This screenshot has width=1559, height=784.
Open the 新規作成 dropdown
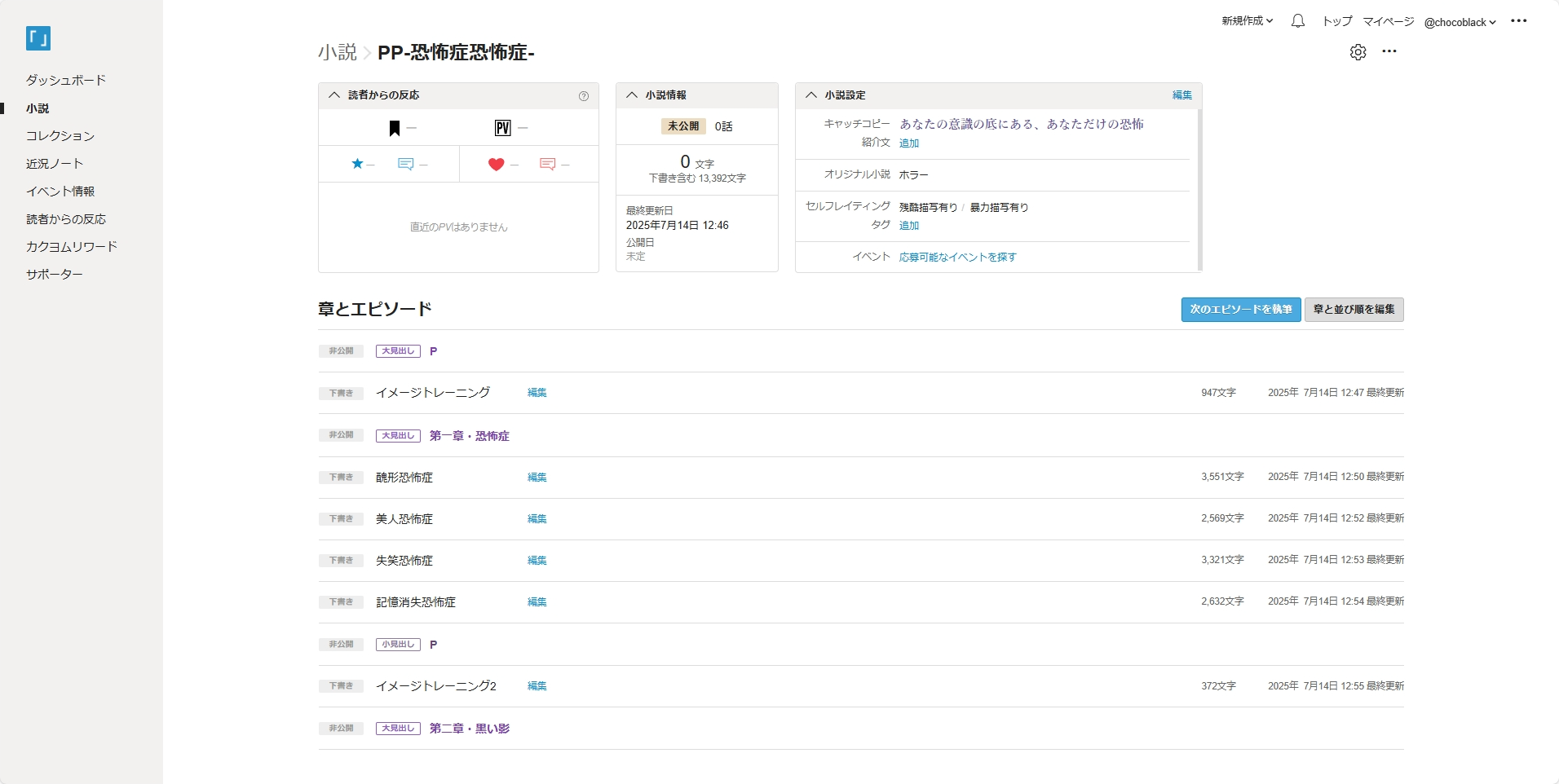1247,21
